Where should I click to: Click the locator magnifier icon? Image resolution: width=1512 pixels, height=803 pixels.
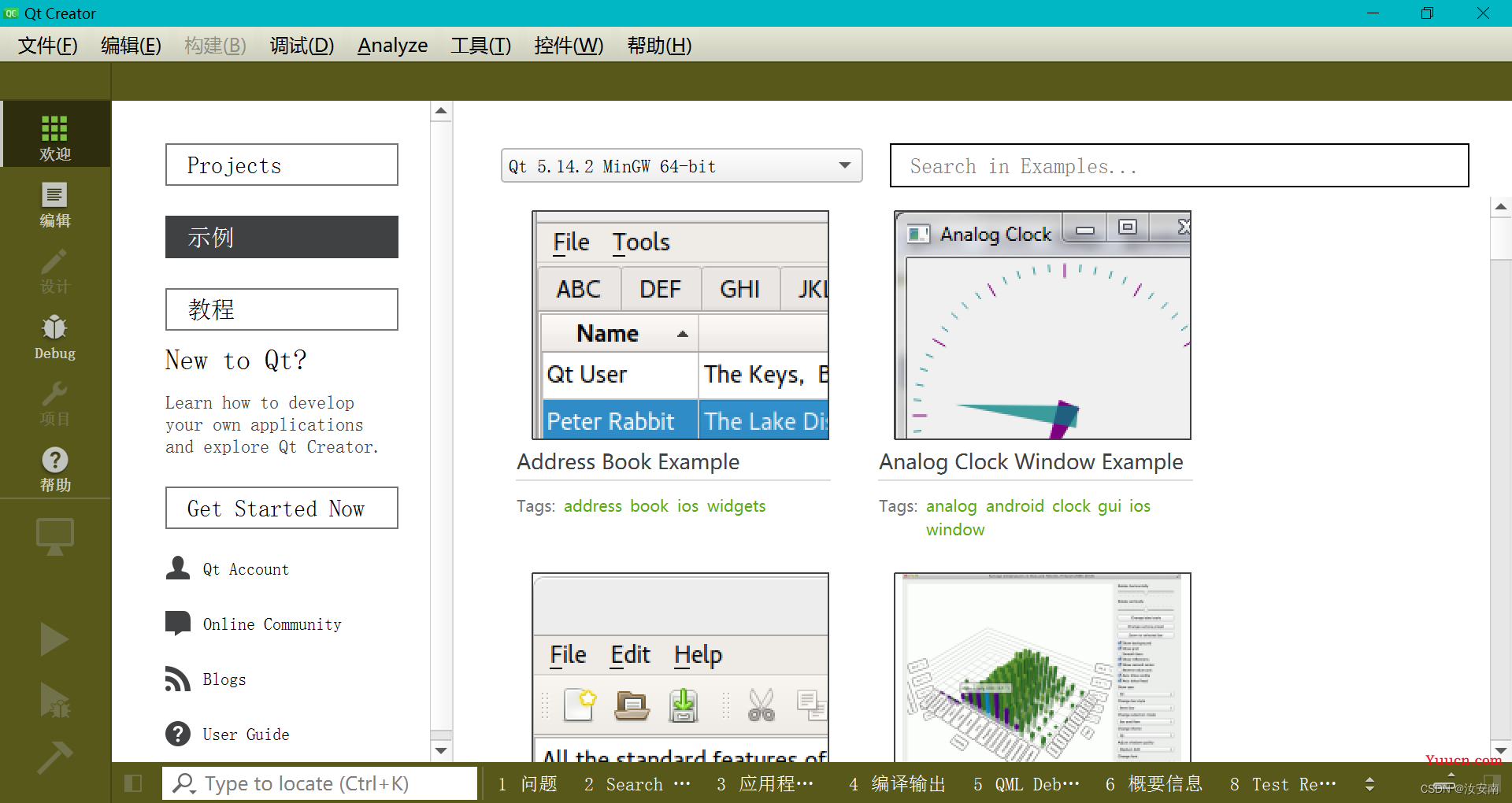click(184, 783)
